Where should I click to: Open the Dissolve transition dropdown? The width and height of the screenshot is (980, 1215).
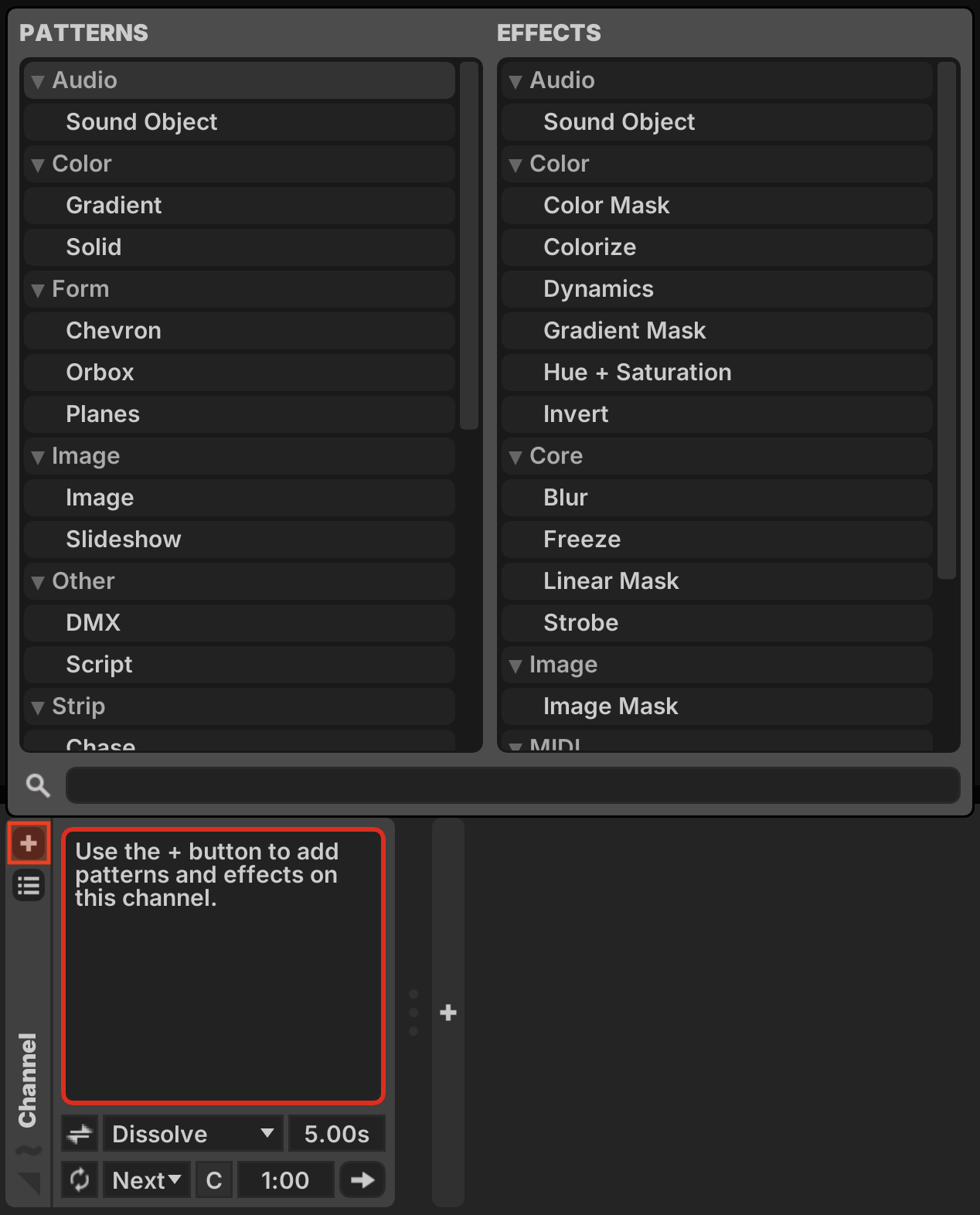click(193, 1134)
